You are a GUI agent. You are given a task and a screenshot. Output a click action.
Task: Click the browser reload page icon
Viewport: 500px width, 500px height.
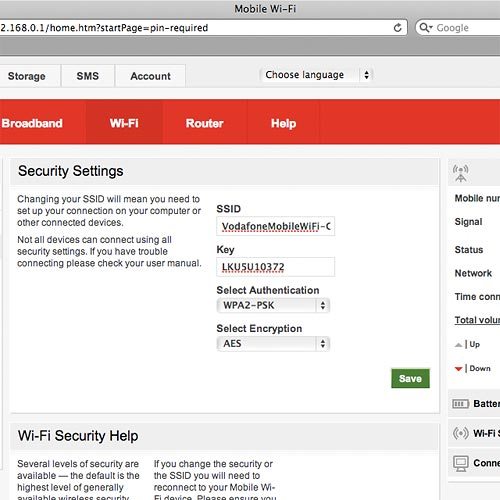pos(397,28)
